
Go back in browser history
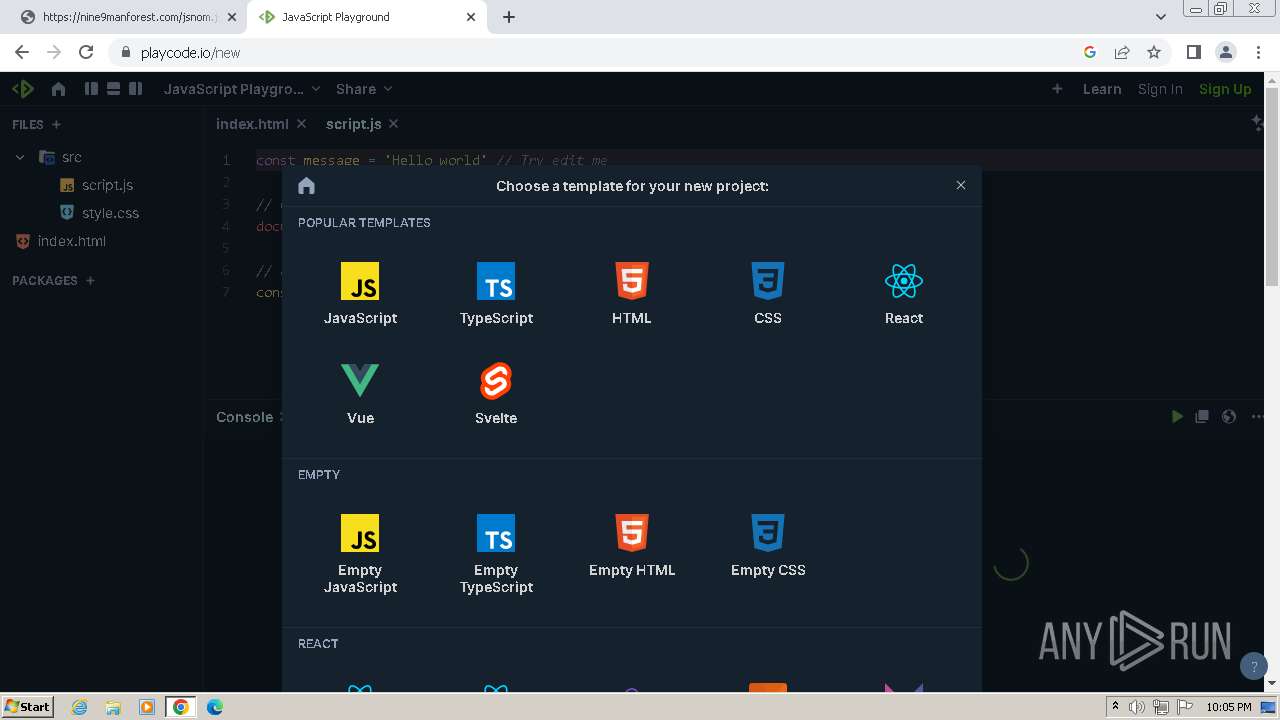click(22, 52)
